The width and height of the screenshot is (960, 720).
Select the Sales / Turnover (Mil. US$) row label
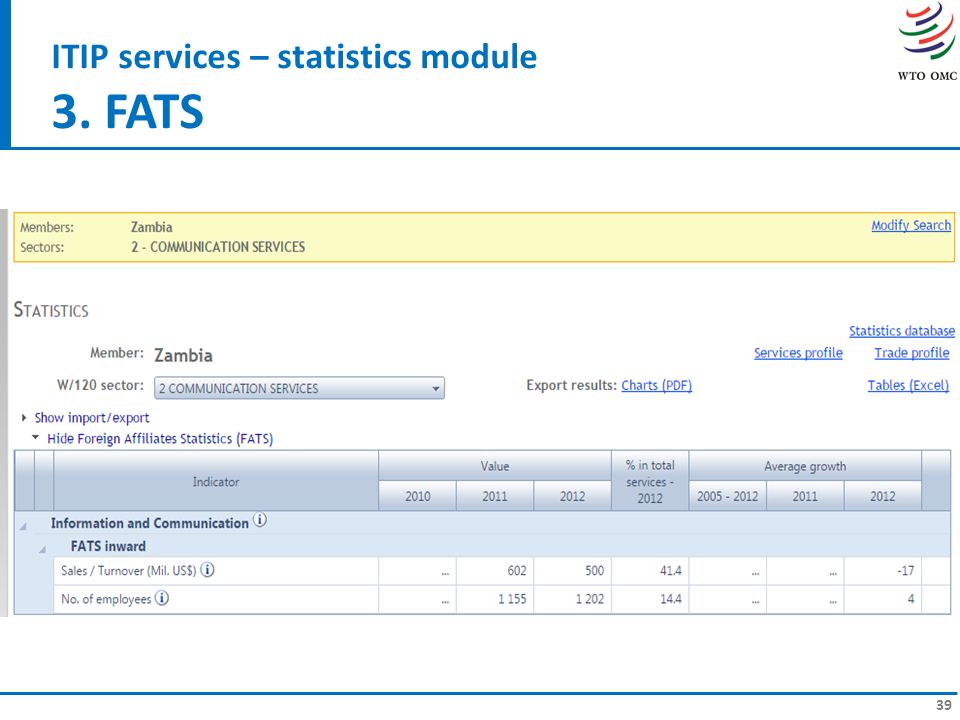pyautogui.click(x=129, y=571)
